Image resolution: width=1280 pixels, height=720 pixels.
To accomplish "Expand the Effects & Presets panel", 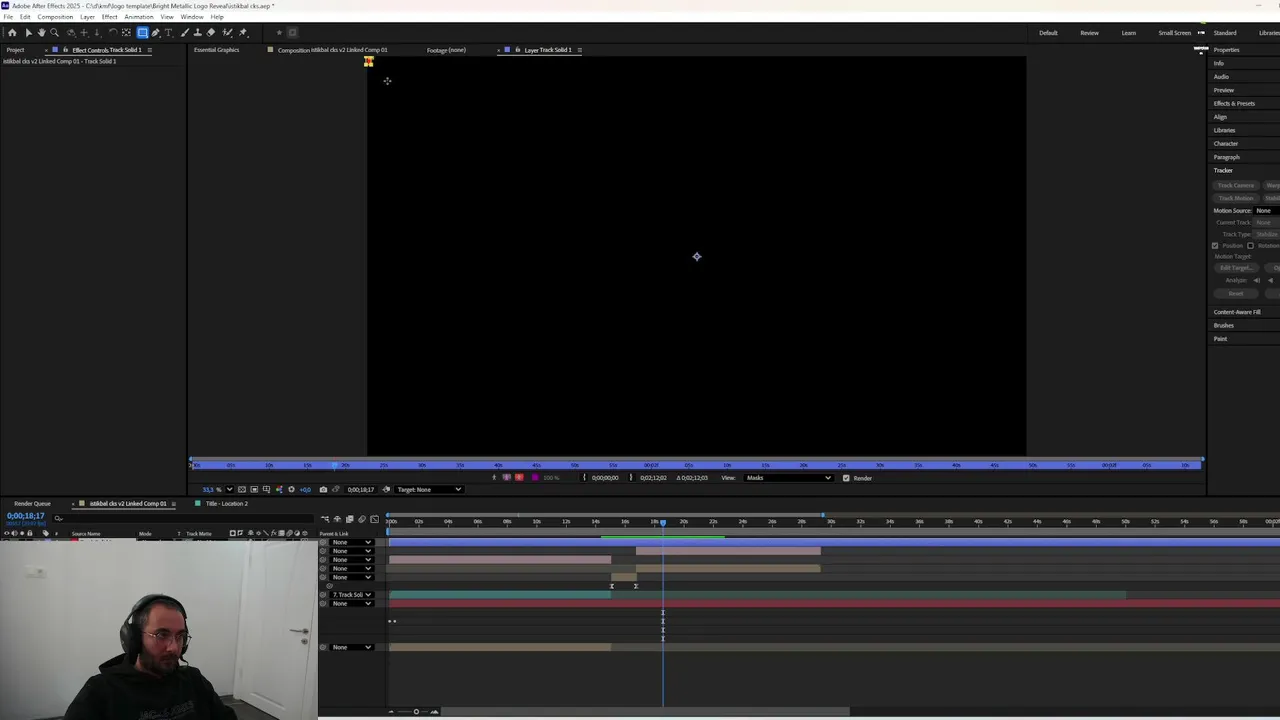I will click(x=1234, y=103).
